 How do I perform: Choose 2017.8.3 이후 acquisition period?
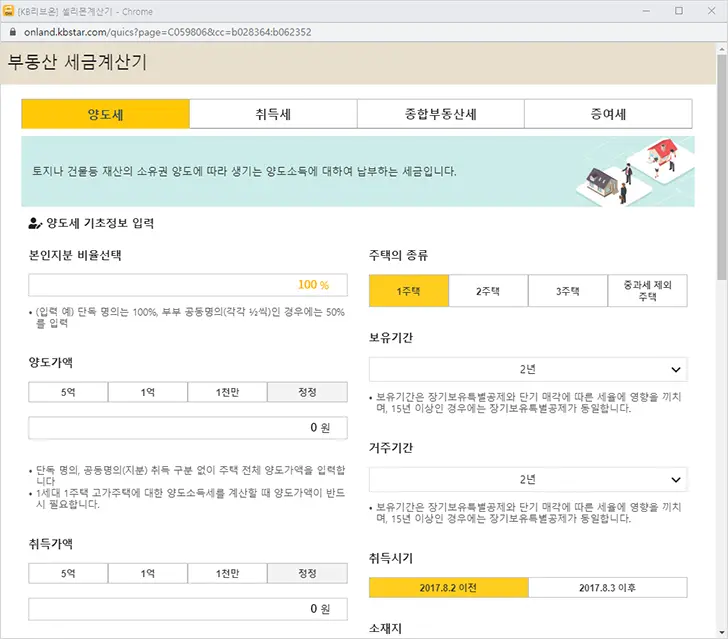tap(608, 587)
